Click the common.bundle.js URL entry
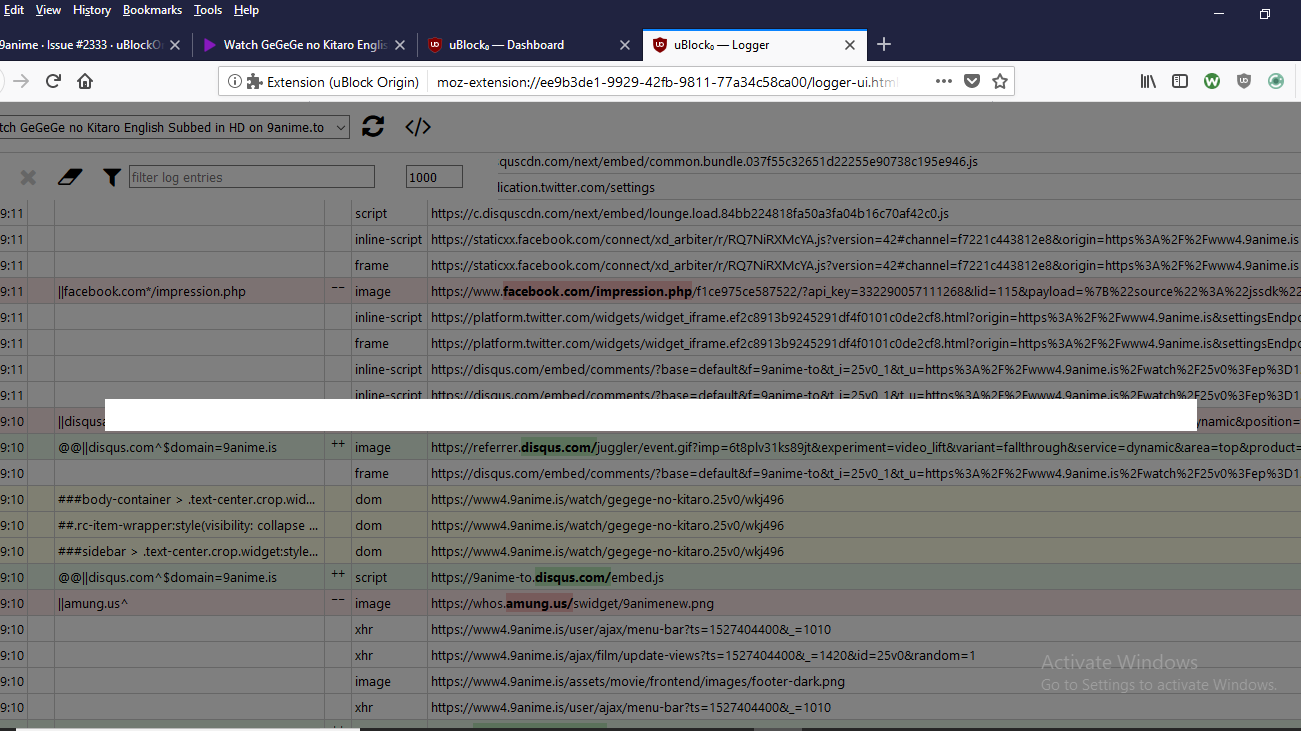 (737, 161)
